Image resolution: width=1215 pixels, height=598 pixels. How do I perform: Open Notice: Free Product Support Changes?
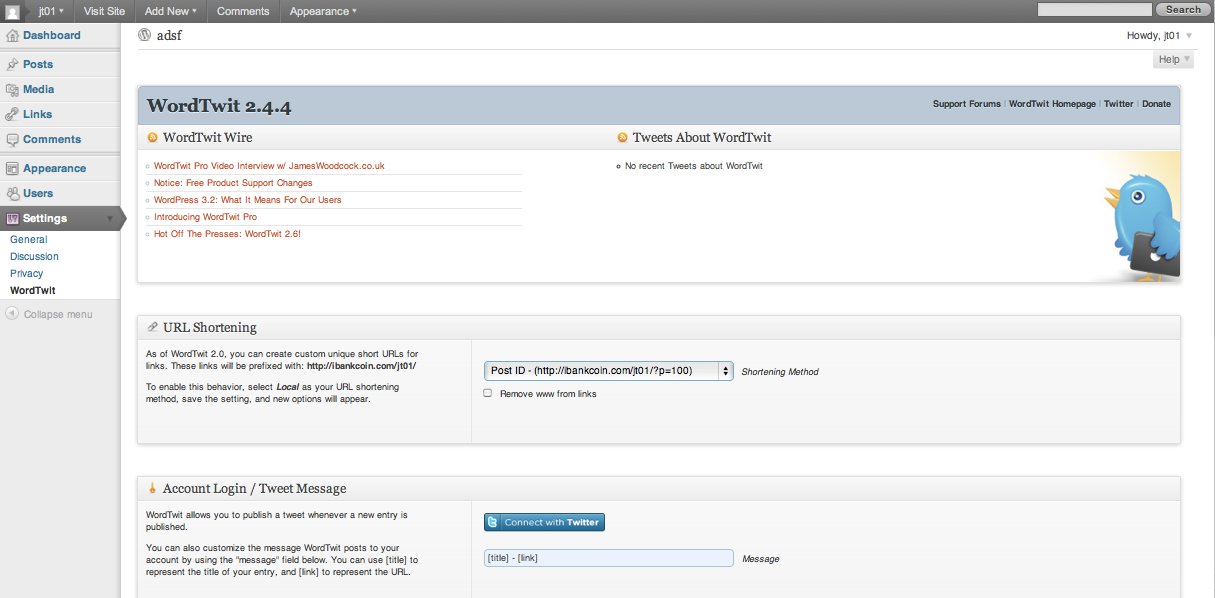(x=233, y=183)
